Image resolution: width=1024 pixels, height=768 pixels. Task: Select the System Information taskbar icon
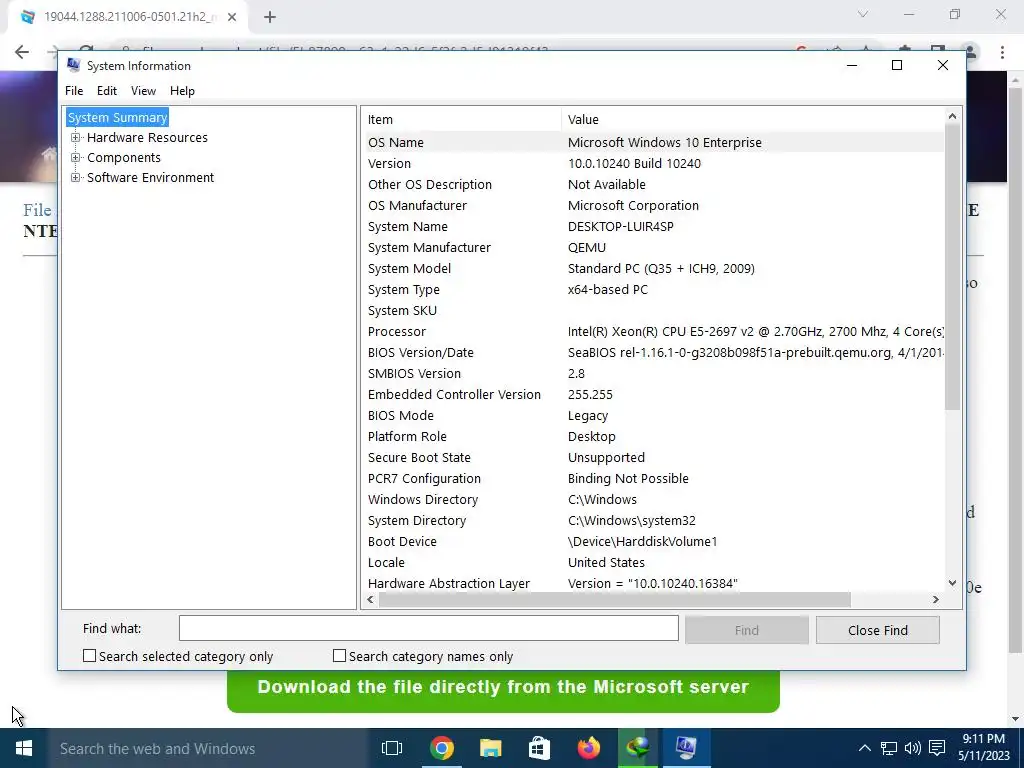click(x=686, y=748)
